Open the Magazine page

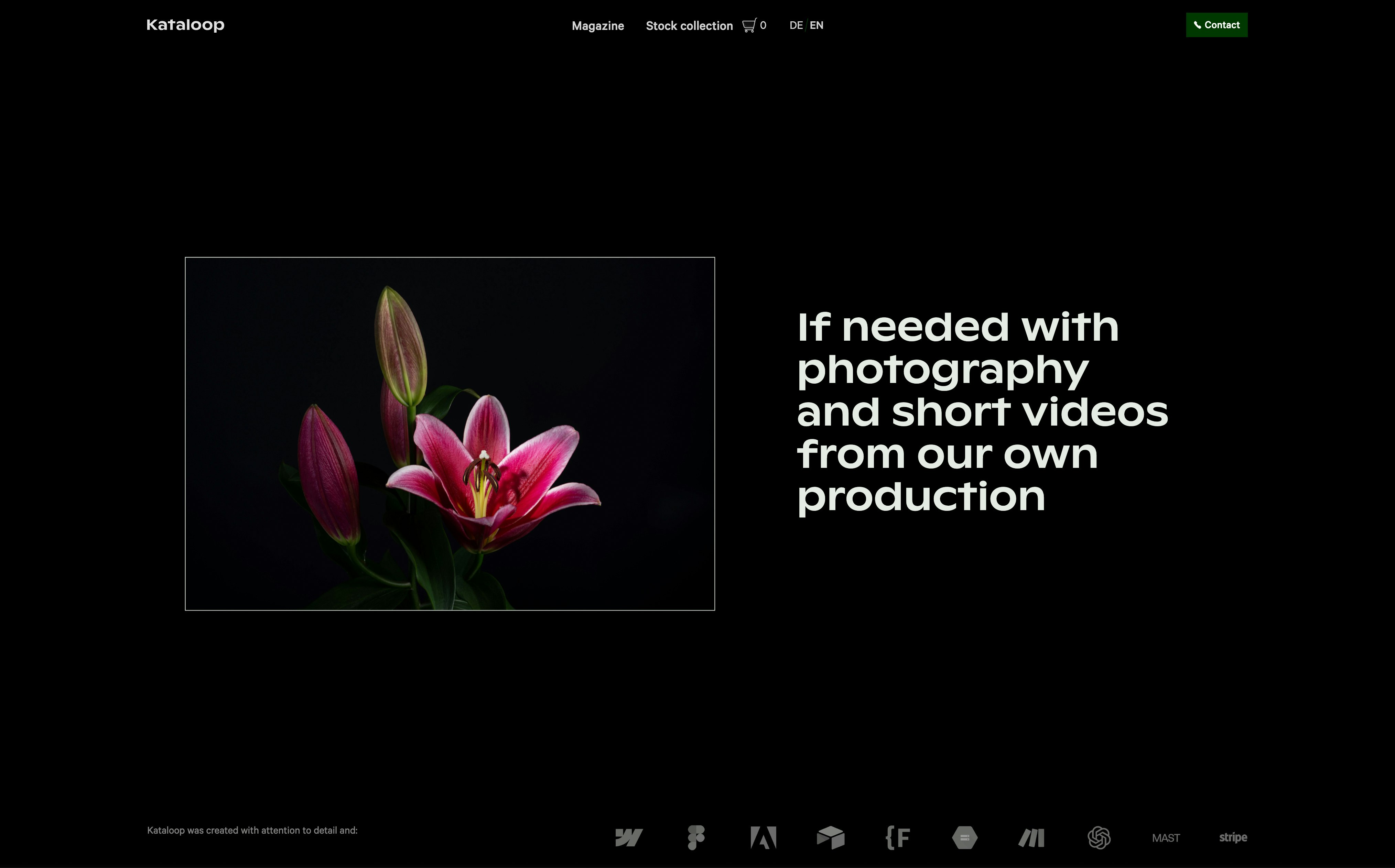point(597,26)
